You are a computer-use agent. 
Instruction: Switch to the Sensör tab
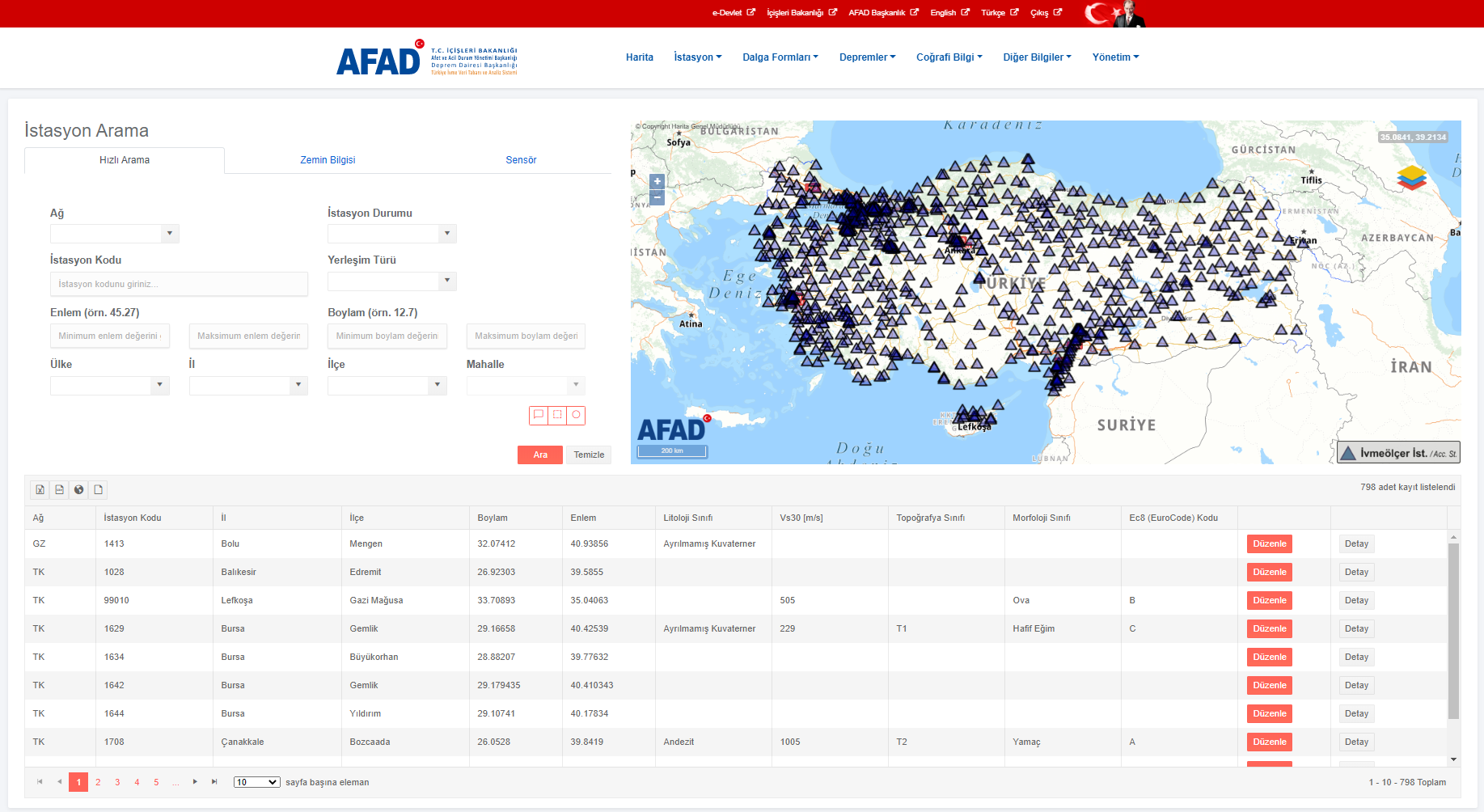click(x=521, y=160)
